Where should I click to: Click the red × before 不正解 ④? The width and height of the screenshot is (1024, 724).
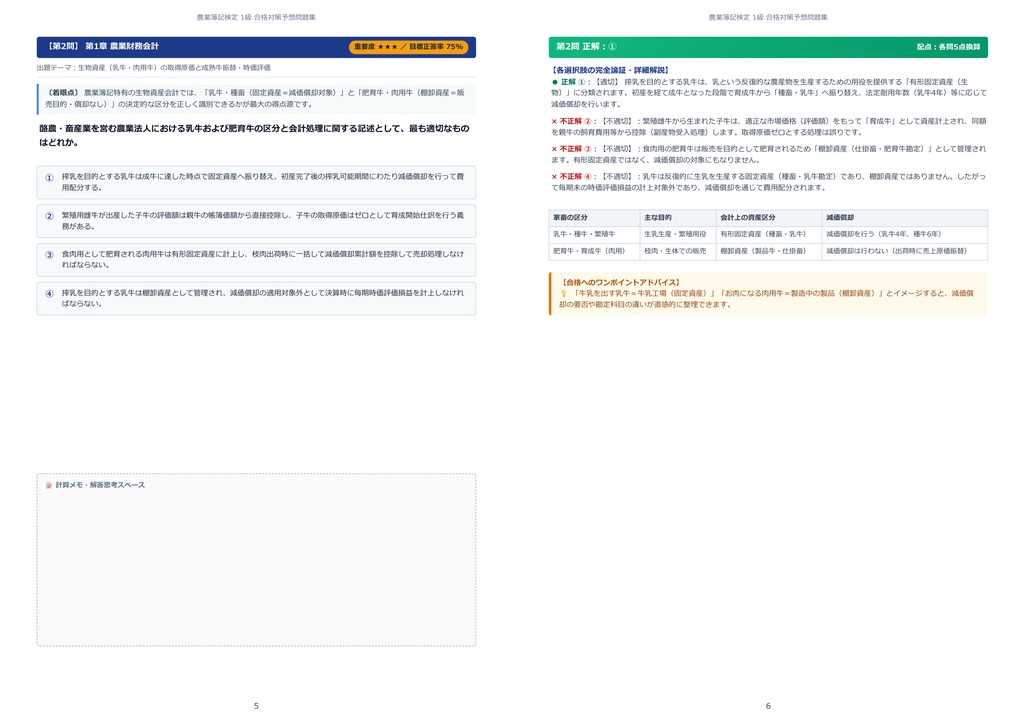point(554,177)
